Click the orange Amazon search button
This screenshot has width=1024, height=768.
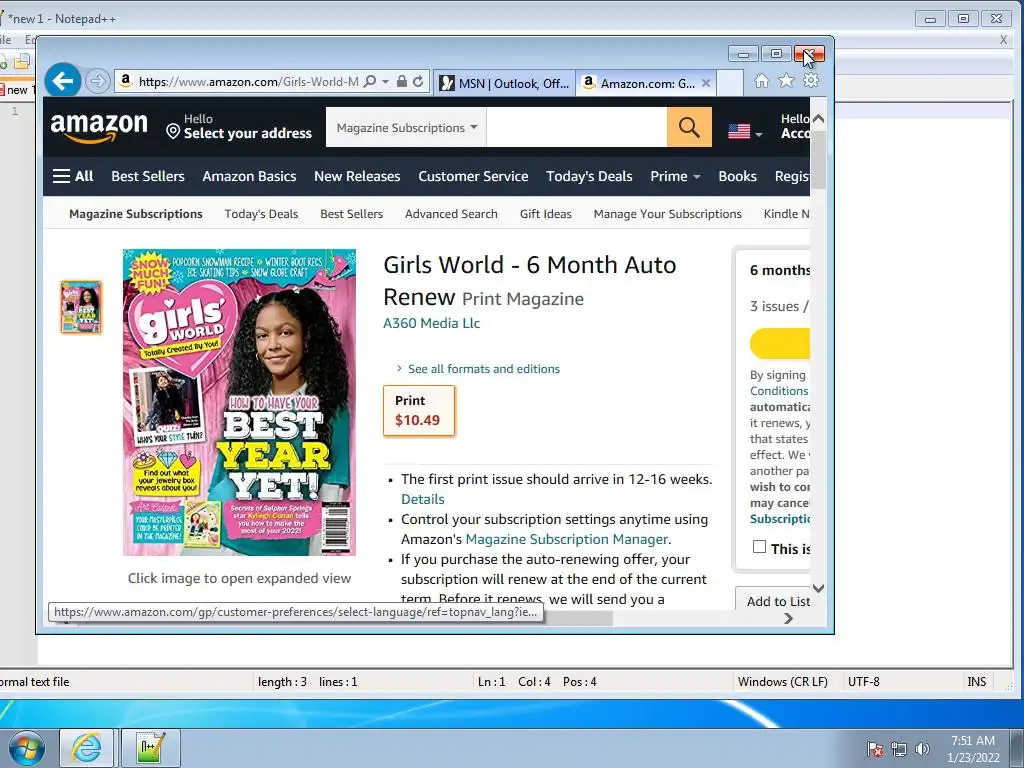coord(689,127)
